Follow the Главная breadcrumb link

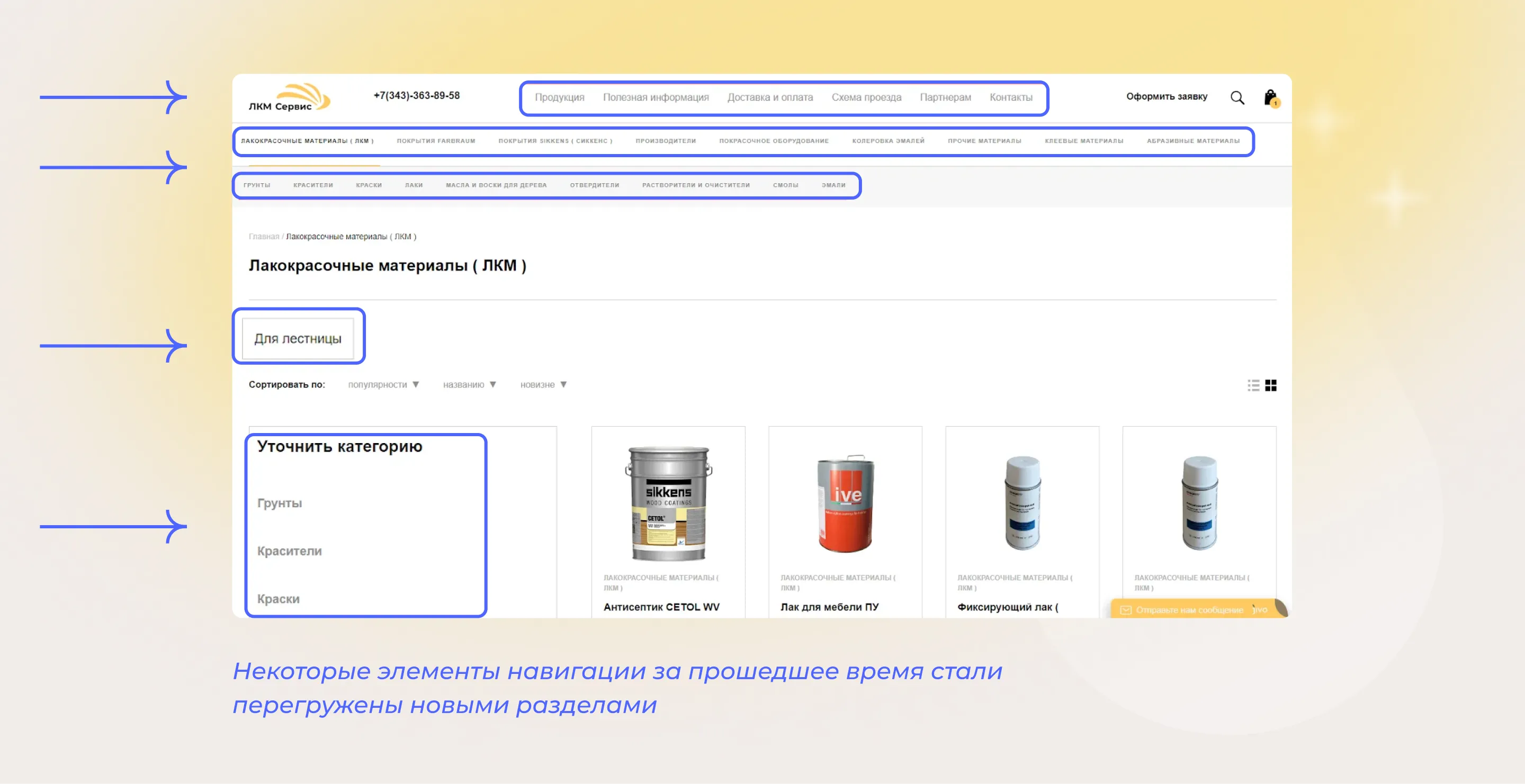tap(264, 236)
